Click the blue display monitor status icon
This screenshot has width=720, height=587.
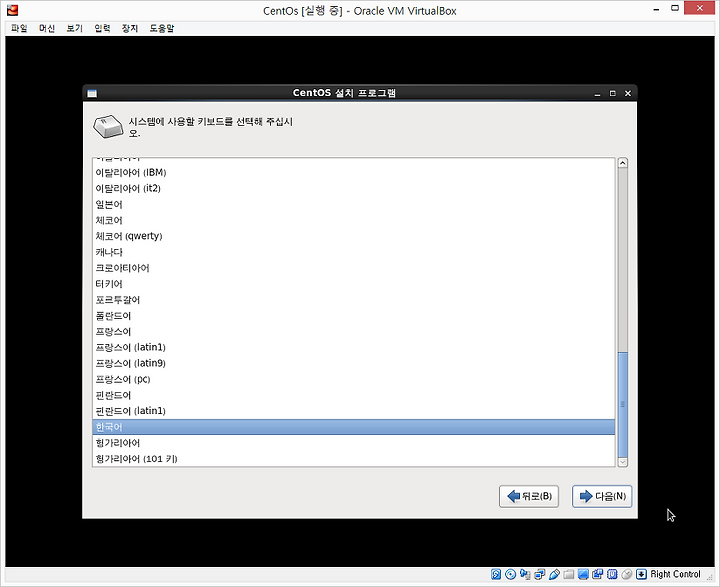coord(583,574)
